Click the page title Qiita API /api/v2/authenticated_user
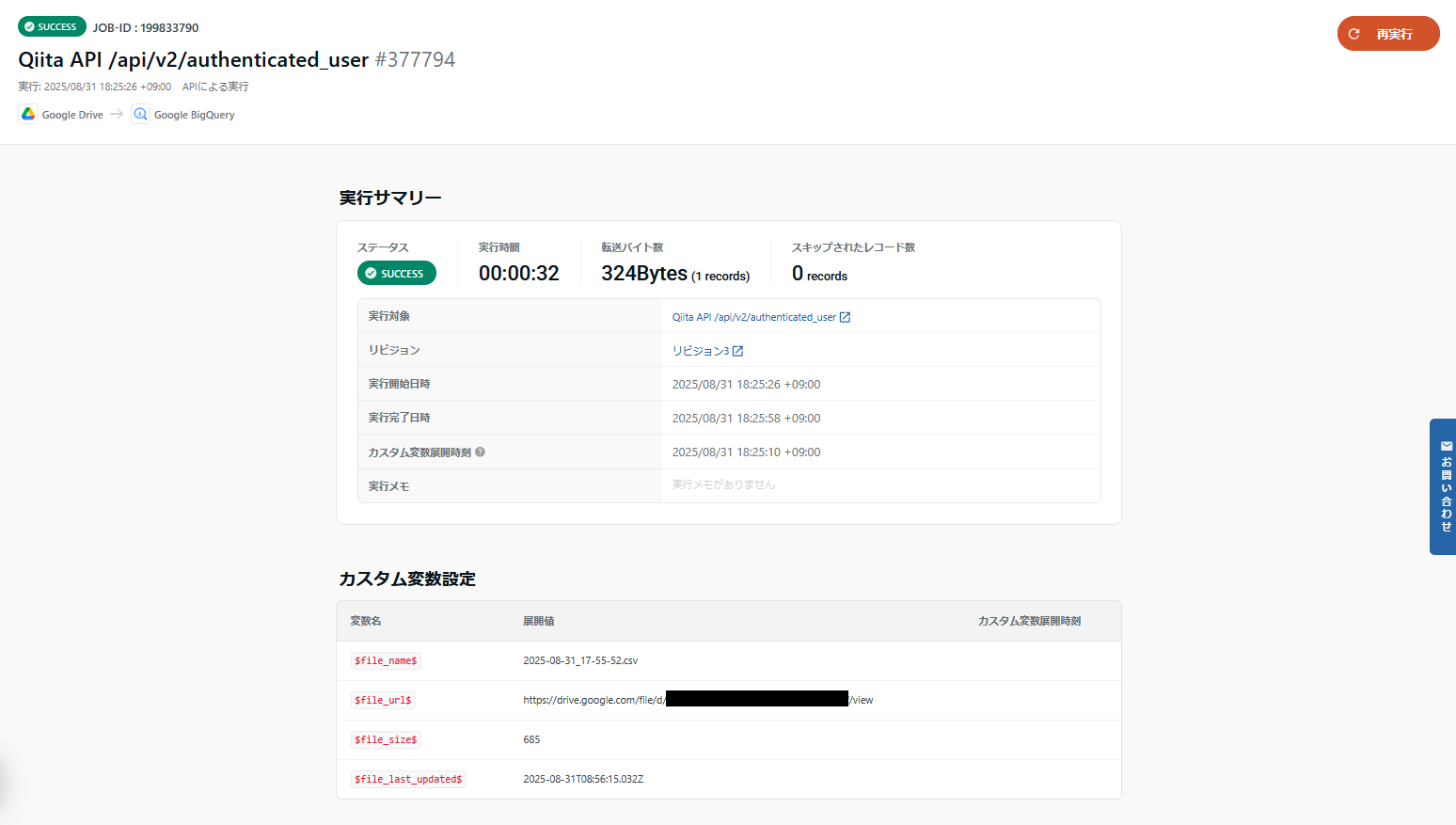Screen dimensions: 1456x825 (193, 59)
